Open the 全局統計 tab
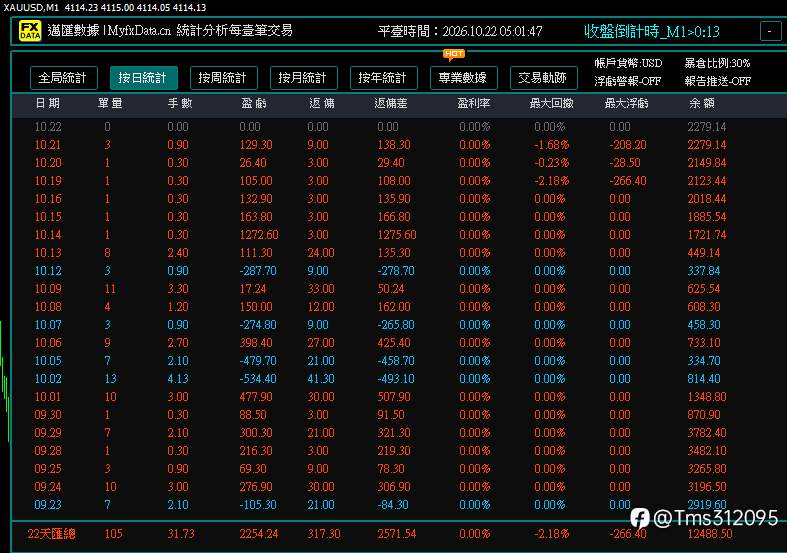The width and height of the screenshot is (787, 553). (63, 78)
